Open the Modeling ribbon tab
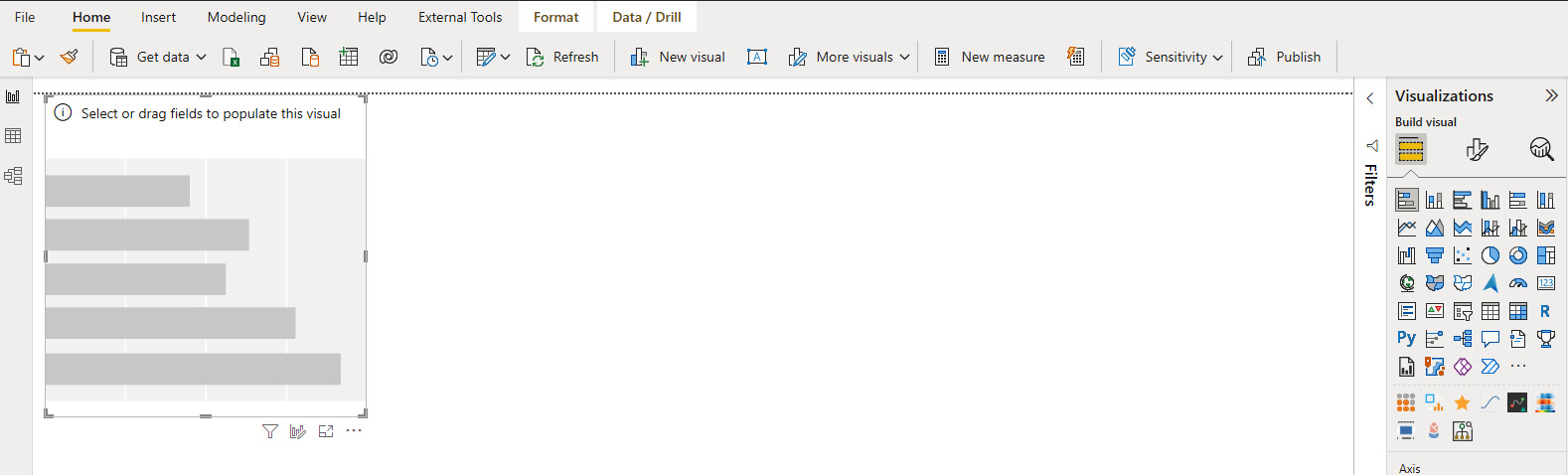 pyautogui.click(x=236, y=17)
